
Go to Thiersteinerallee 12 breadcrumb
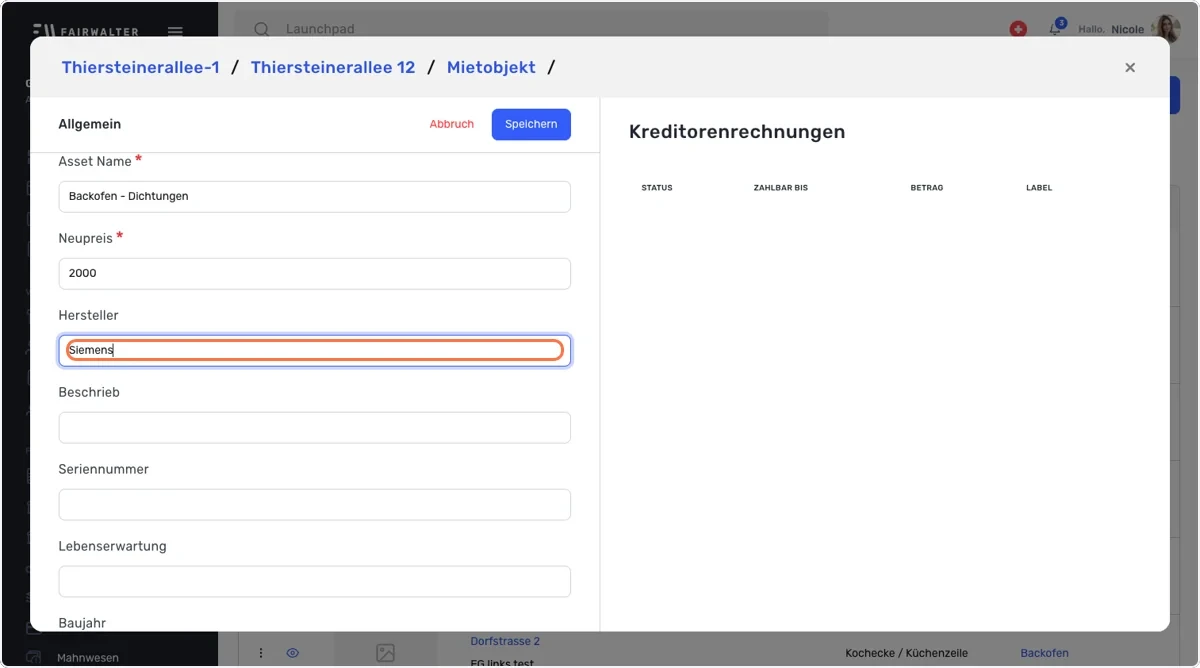tap(333, 67)
